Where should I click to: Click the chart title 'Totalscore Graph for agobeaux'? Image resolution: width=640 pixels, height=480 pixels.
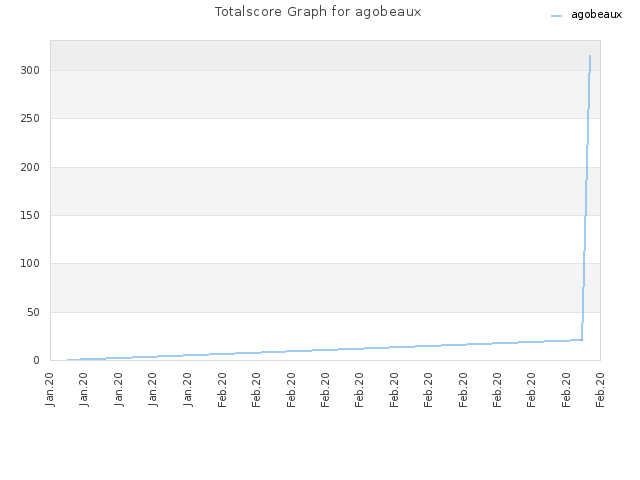click(318, 12)
